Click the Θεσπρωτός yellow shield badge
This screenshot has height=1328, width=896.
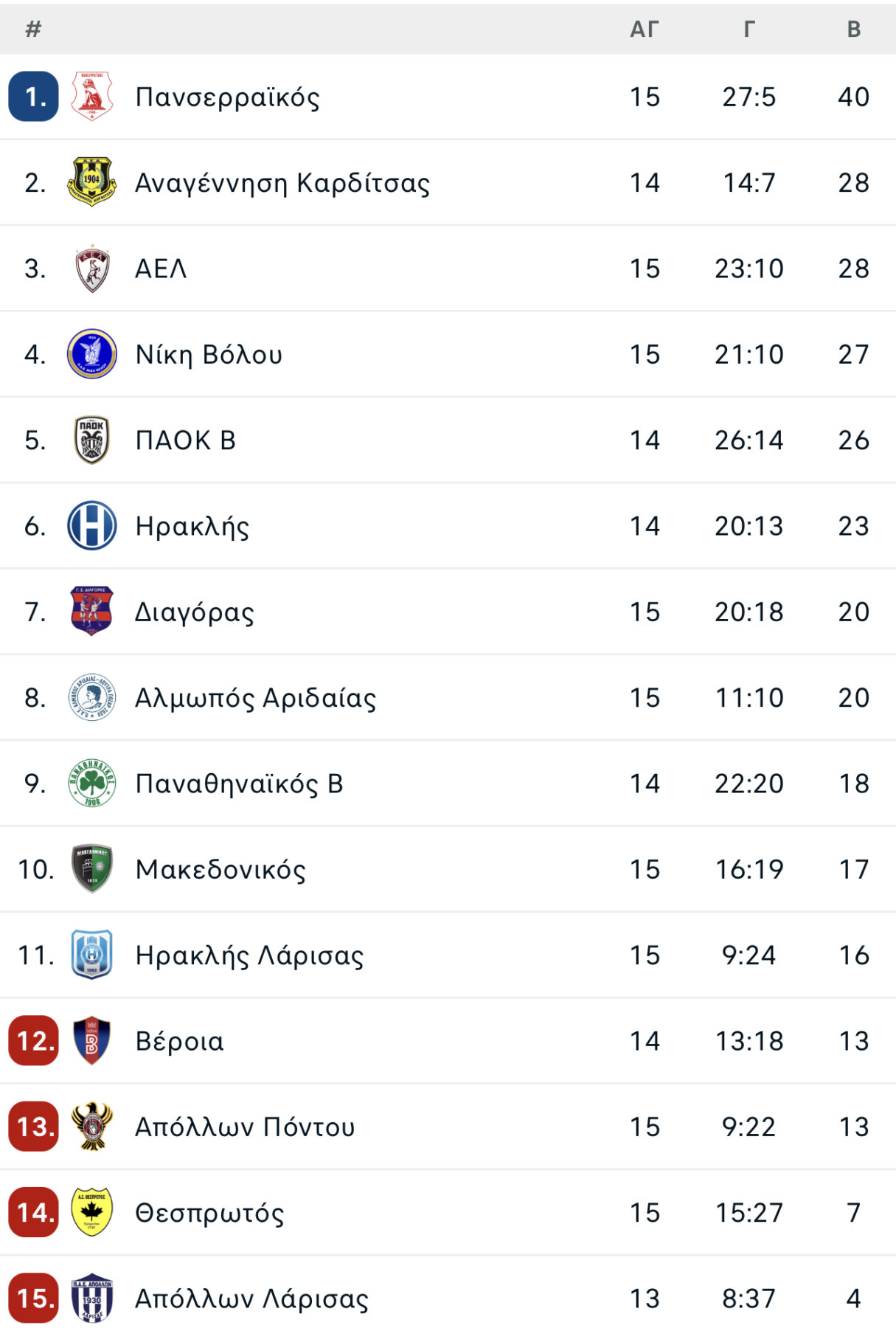tap(91, 1212)
